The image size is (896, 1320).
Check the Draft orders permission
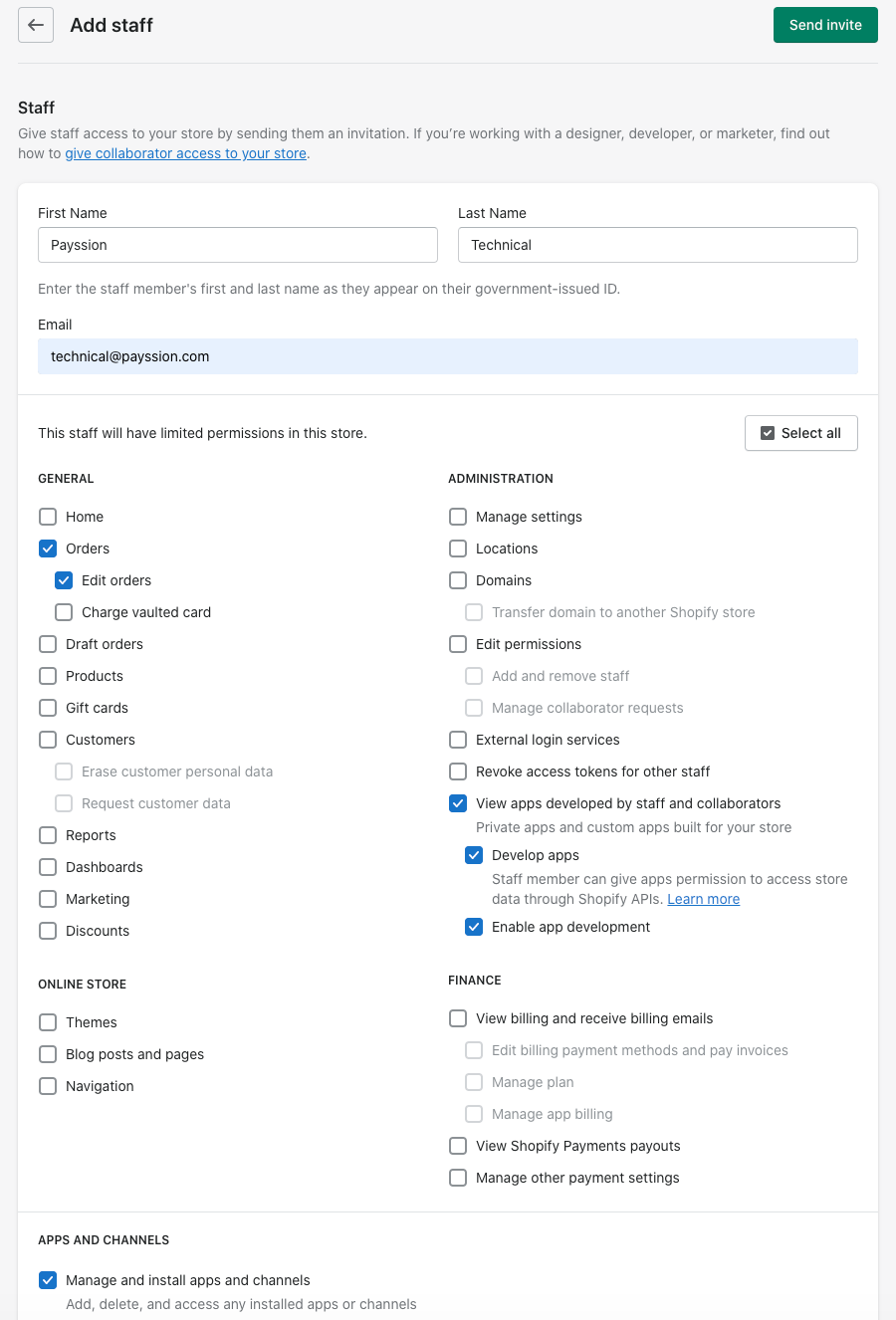coord(47,643)
